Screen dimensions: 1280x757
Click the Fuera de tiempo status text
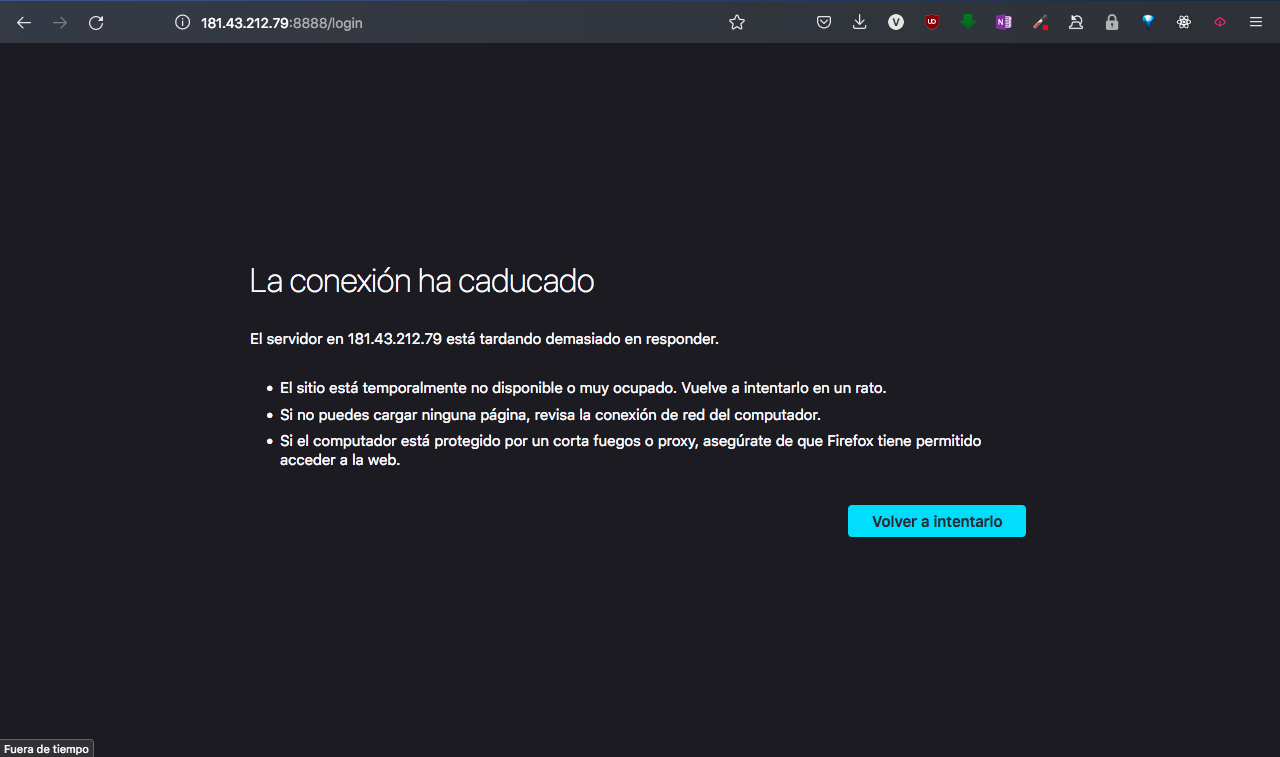[x=46, y=749]
